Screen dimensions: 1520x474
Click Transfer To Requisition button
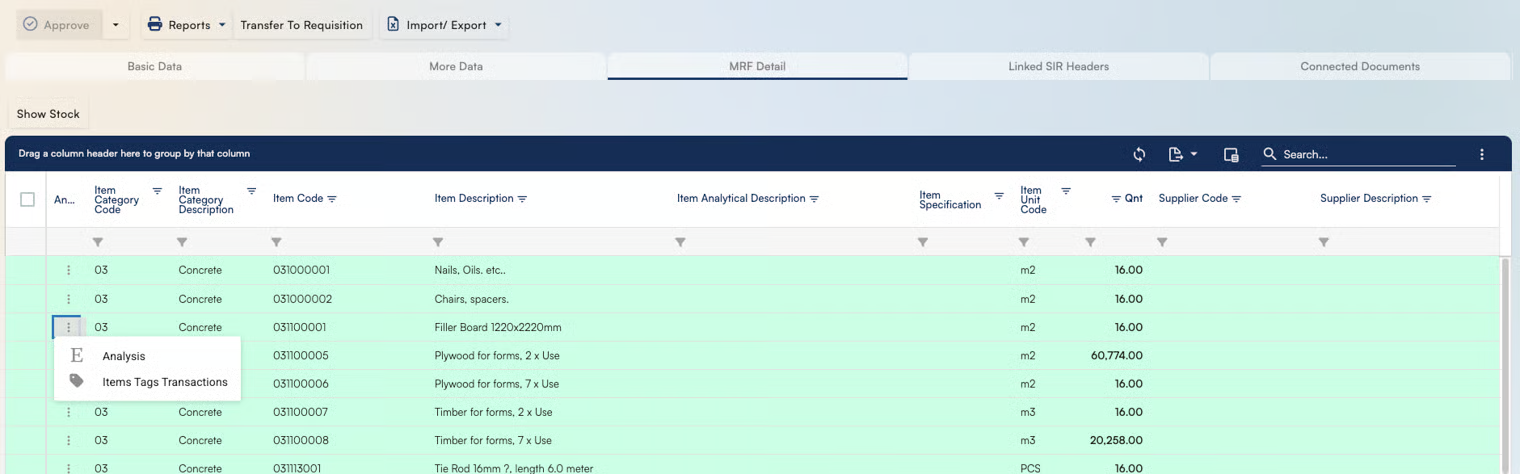point(301,25)
